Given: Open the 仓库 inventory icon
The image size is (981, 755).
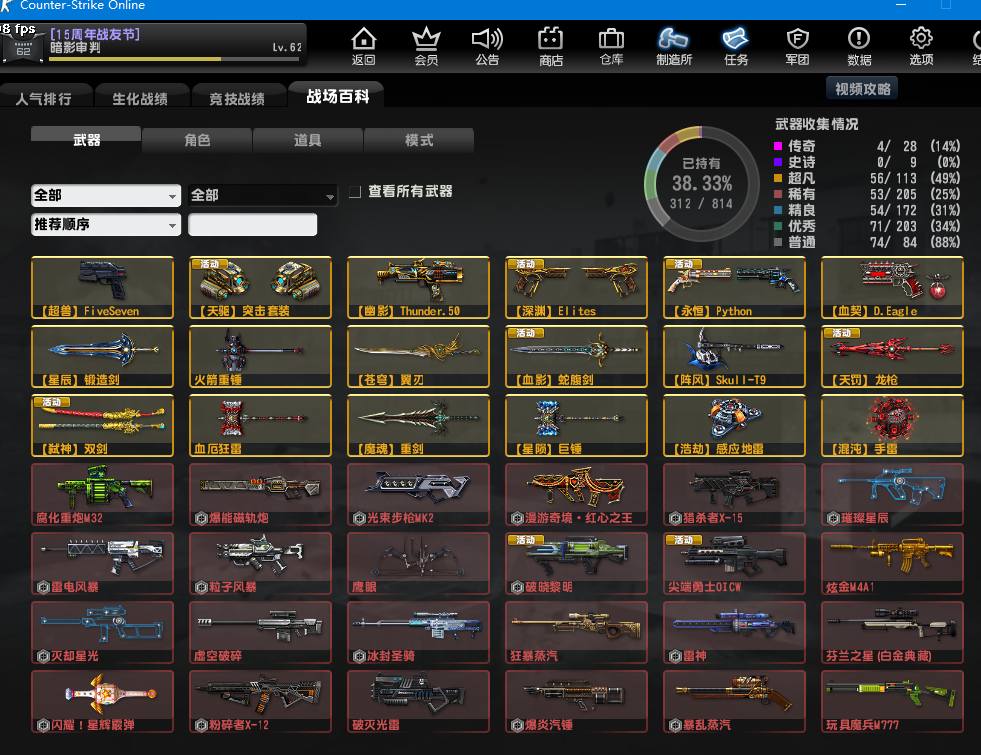Looking at the screenshot, I should 611,46.
